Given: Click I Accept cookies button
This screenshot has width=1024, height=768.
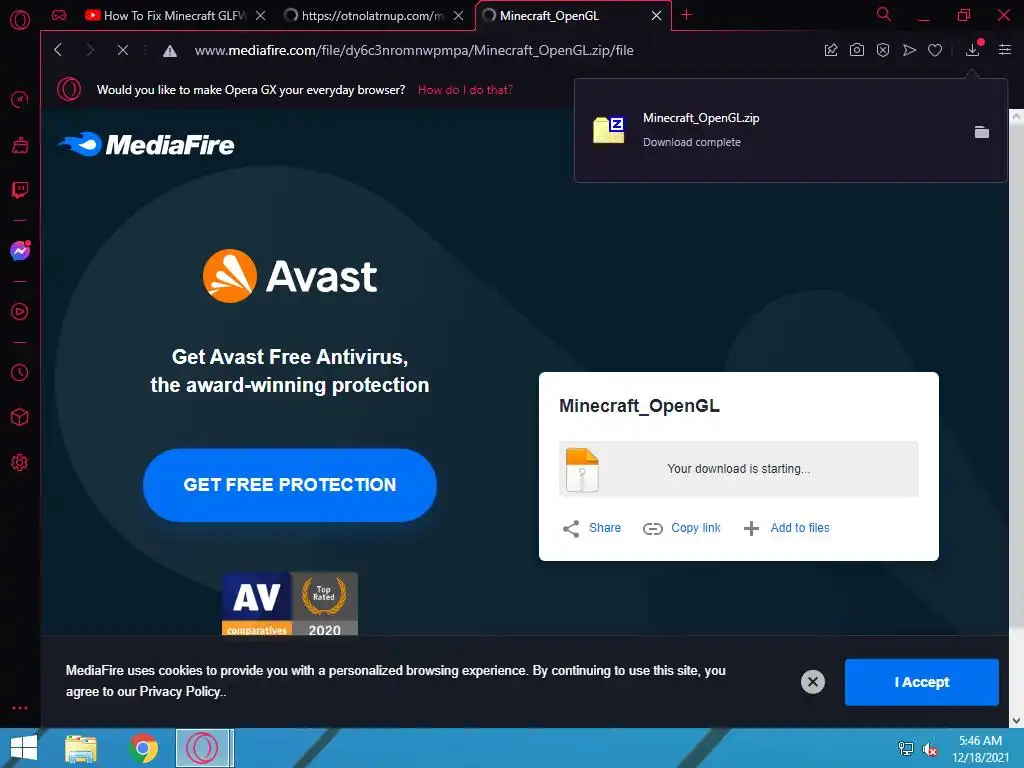Looking at the screenshot, I should (921, 682).
